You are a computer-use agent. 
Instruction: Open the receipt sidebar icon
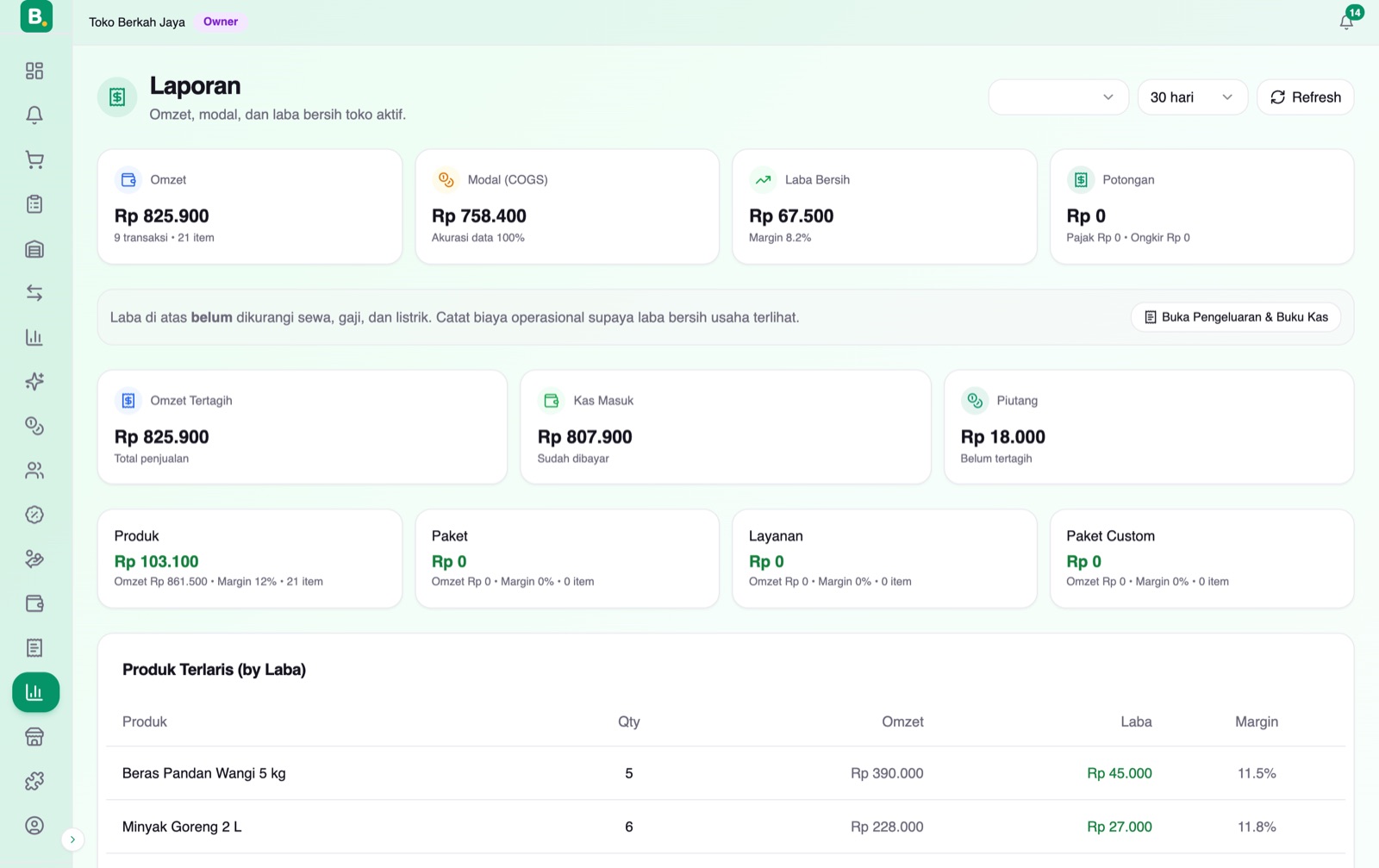pos(34,648)
